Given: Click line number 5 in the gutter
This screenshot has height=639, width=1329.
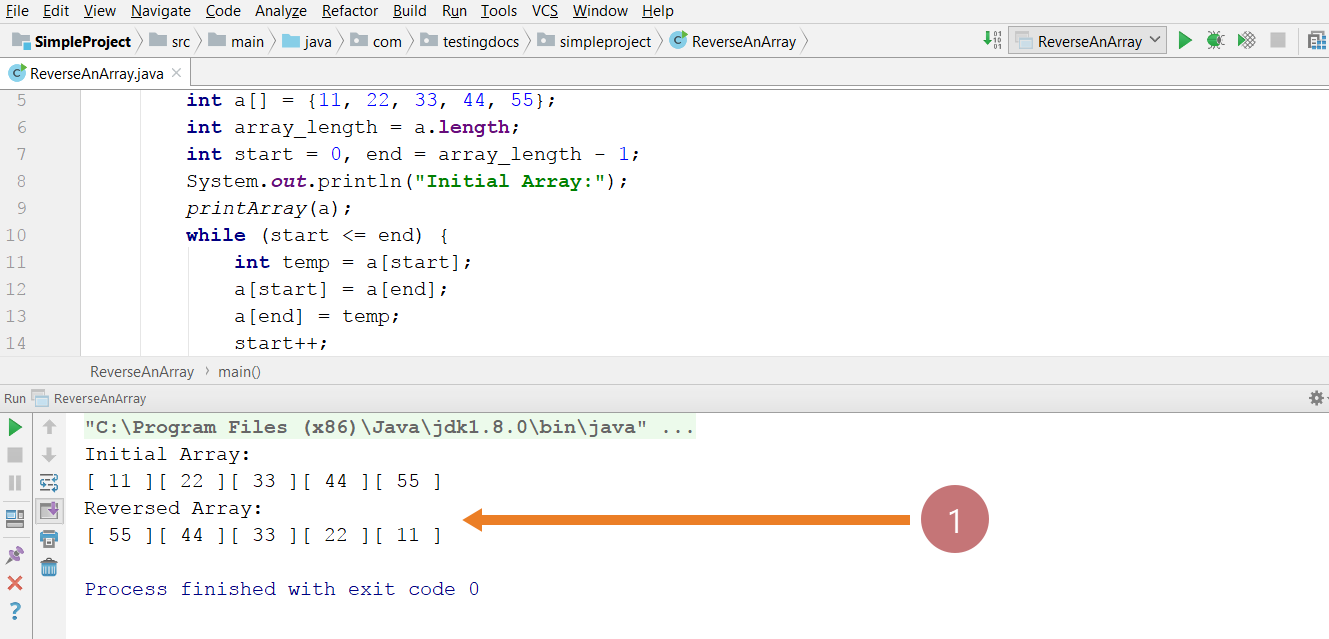Looking at the screenshot, I should click(x=22, y=100).
